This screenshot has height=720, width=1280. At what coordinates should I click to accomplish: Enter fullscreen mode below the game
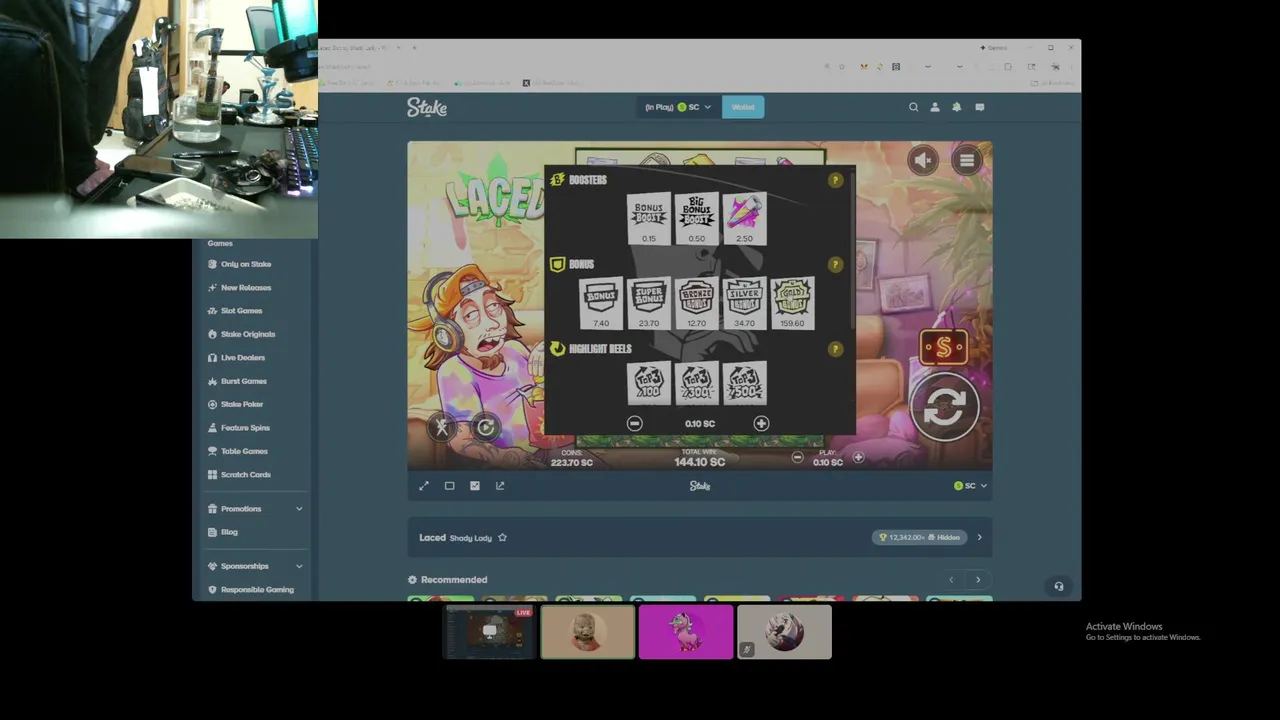(423, 486)
